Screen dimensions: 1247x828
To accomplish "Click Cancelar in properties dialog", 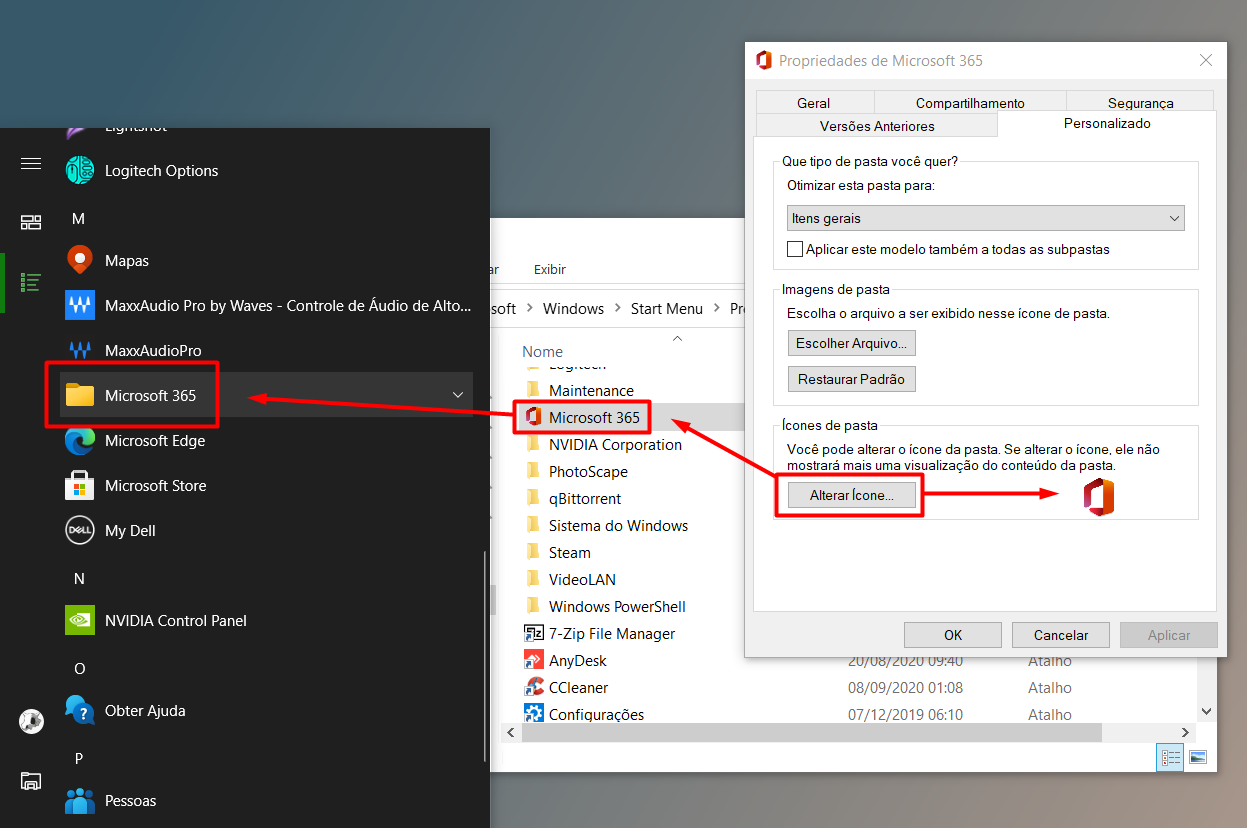I will (1061, 635).
